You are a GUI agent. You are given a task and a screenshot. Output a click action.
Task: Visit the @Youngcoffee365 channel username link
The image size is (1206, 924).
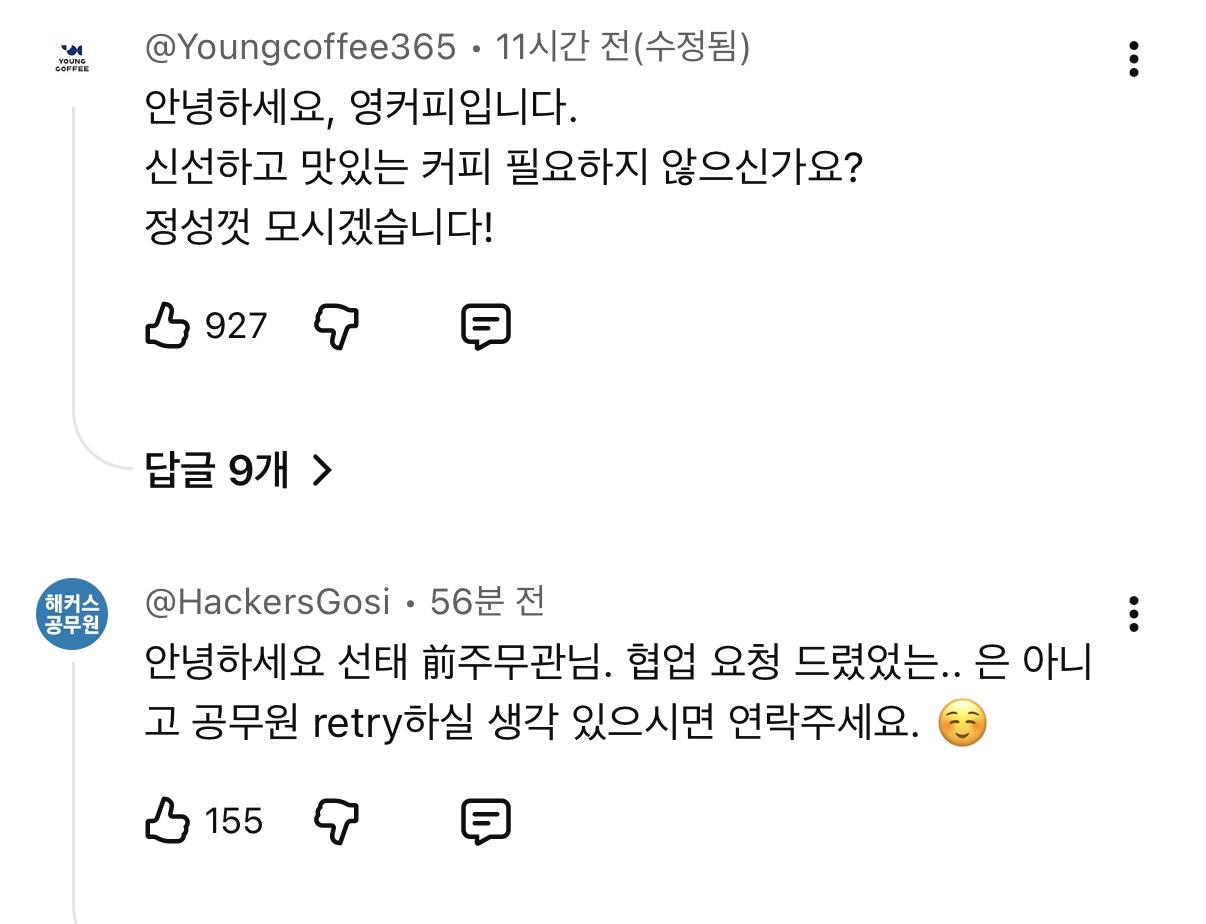[300, 47]
